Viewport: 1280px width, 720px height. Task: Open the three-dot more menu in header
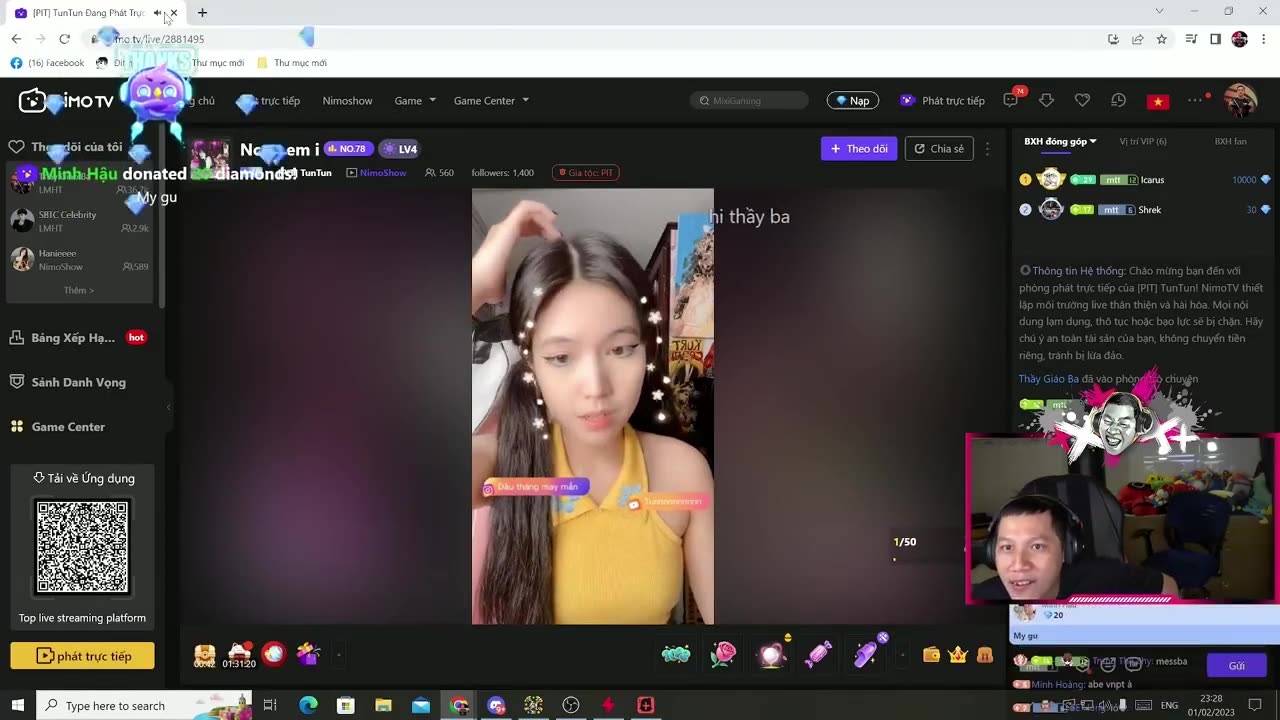pyautogui.click(x=1195, y=100)
